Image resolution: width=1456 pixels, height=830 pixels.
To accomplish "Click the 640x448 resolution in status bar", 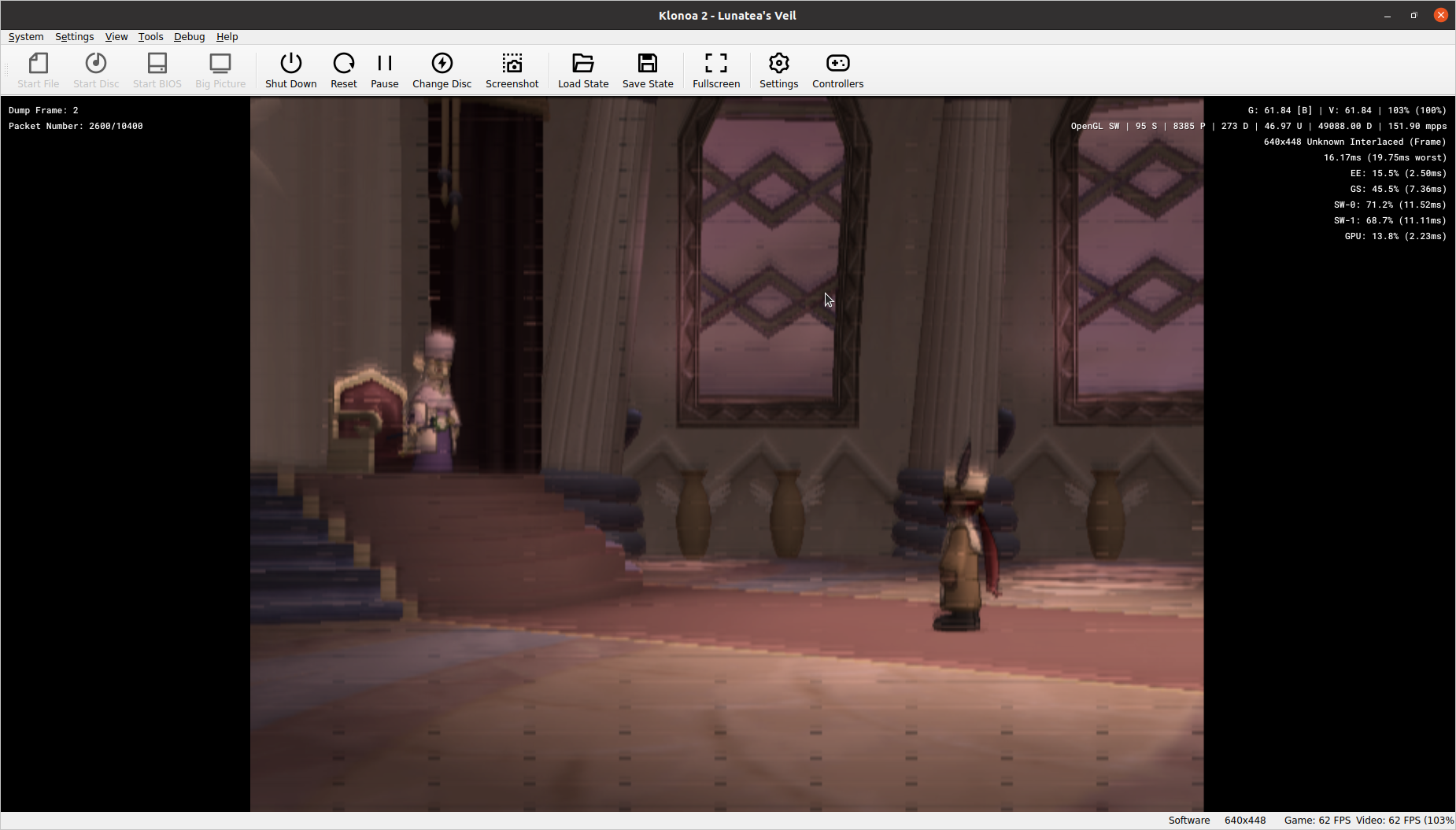I will coord(1245,821).
